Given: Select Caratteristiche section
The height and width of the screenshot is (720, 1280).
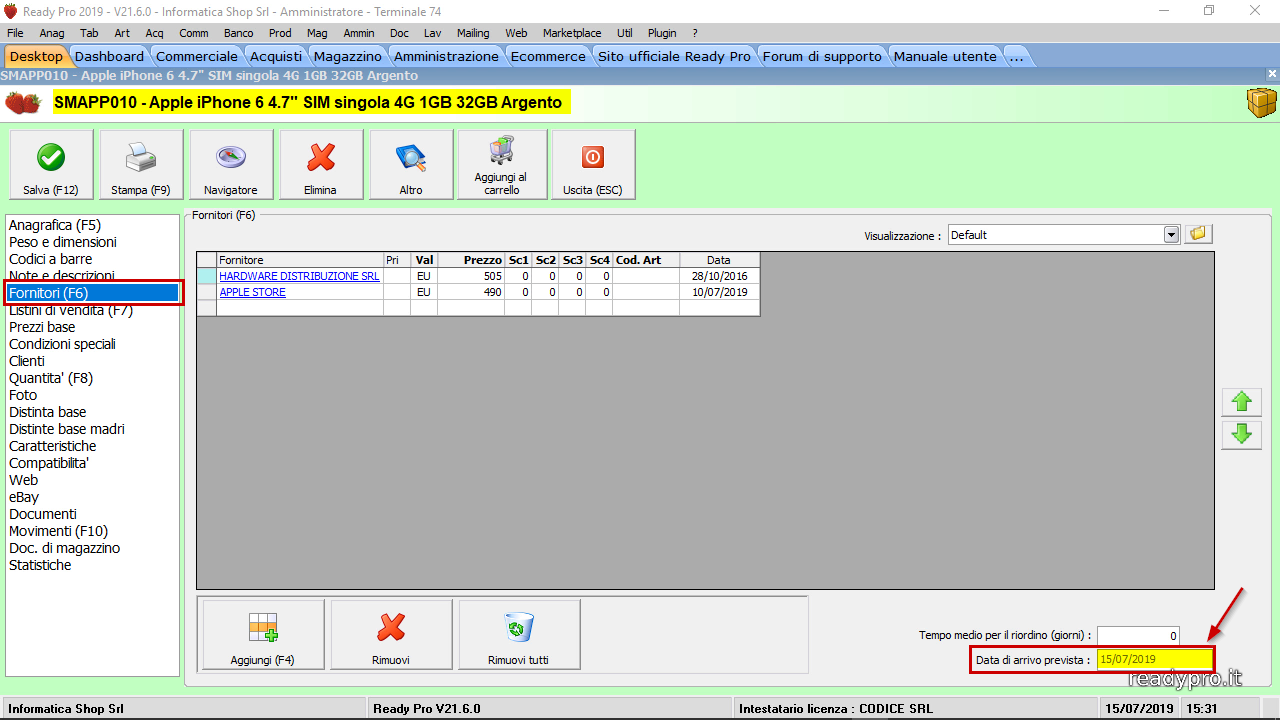Looking at the screenshot, I should tap(53, 446).
